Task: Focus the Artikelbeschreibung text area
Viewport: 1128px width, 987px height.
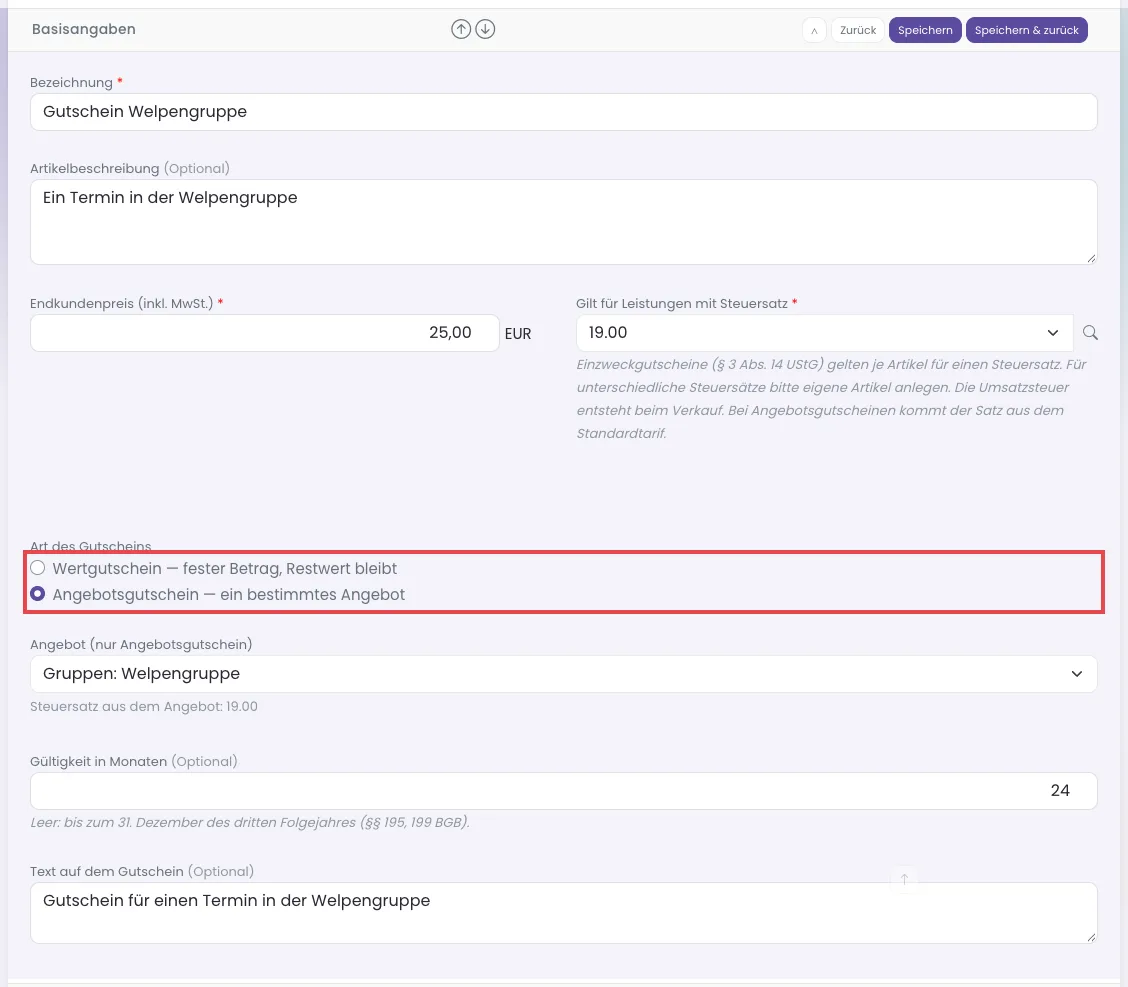Action: click(x=563, y=222)
